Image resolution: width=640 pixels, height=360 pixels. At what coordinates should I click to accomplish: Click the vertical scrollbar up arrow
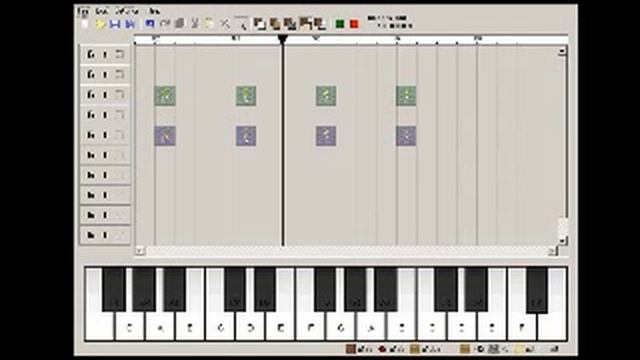pyautogui.click(x=562, y=51)
